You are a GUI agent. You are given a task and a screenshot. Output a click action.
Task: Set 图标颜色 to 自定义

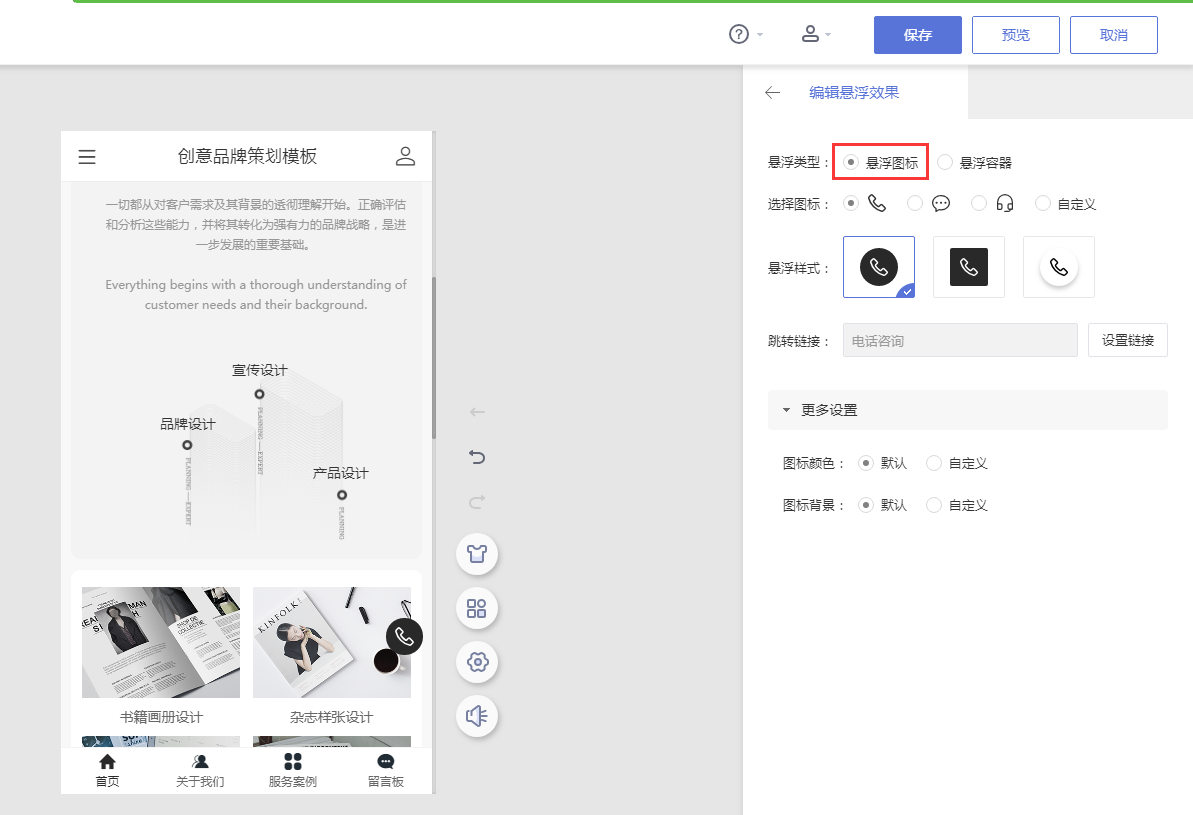(934, 463)
